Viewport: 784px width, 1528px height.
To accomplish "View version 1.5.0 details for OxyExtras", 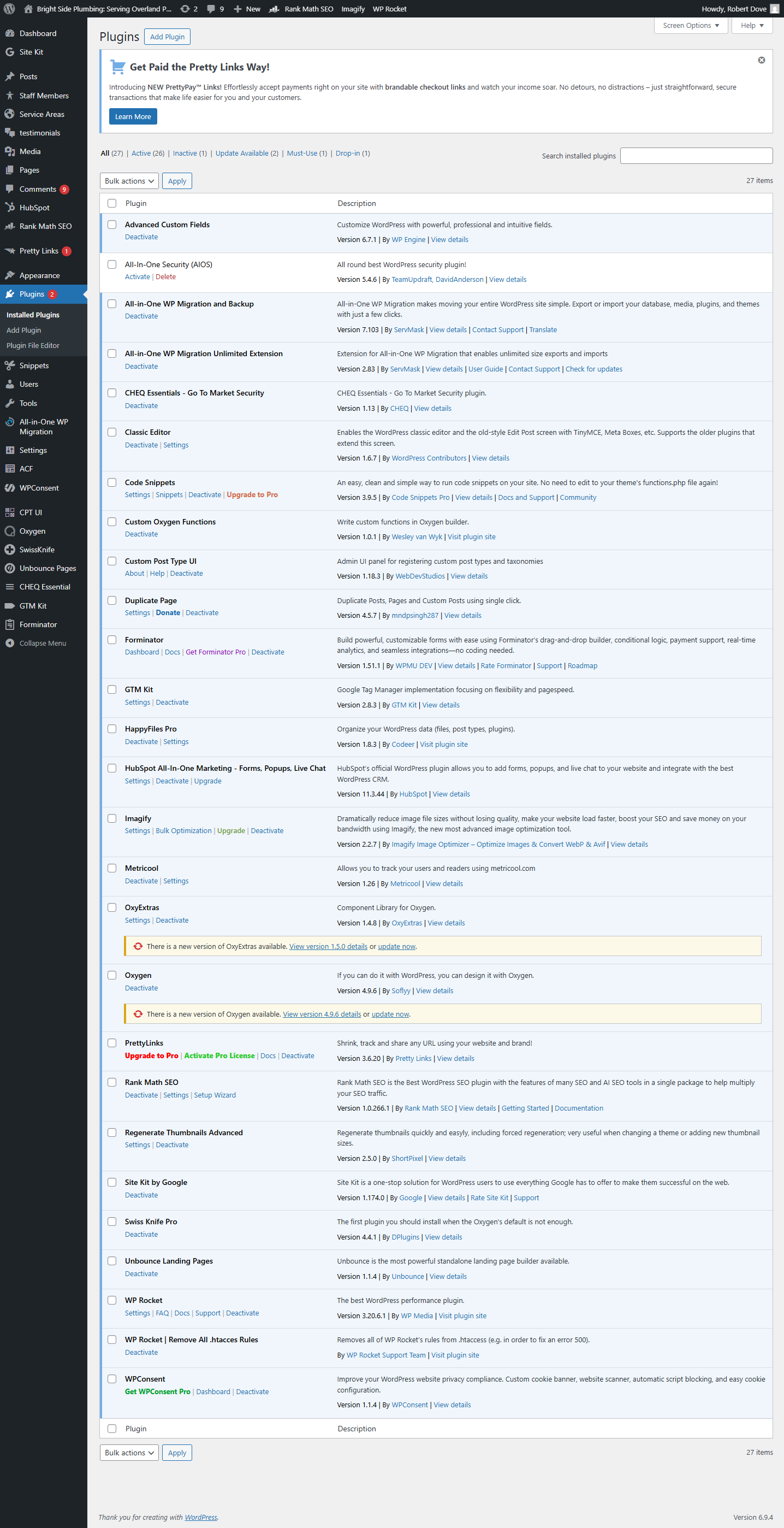I will click(x=328, y=947).
